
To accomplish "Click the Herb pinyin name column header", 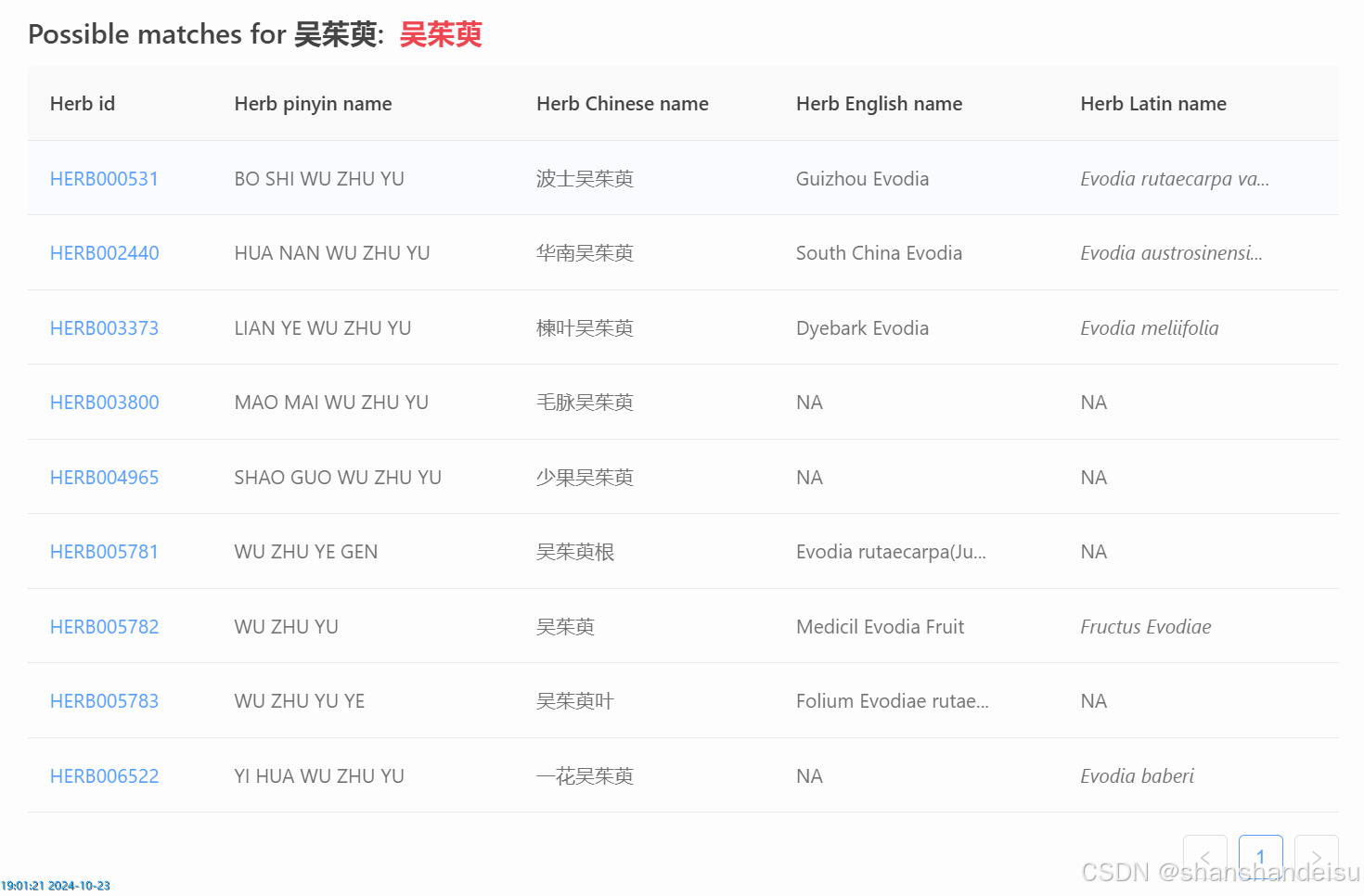I will pos(314,104).
